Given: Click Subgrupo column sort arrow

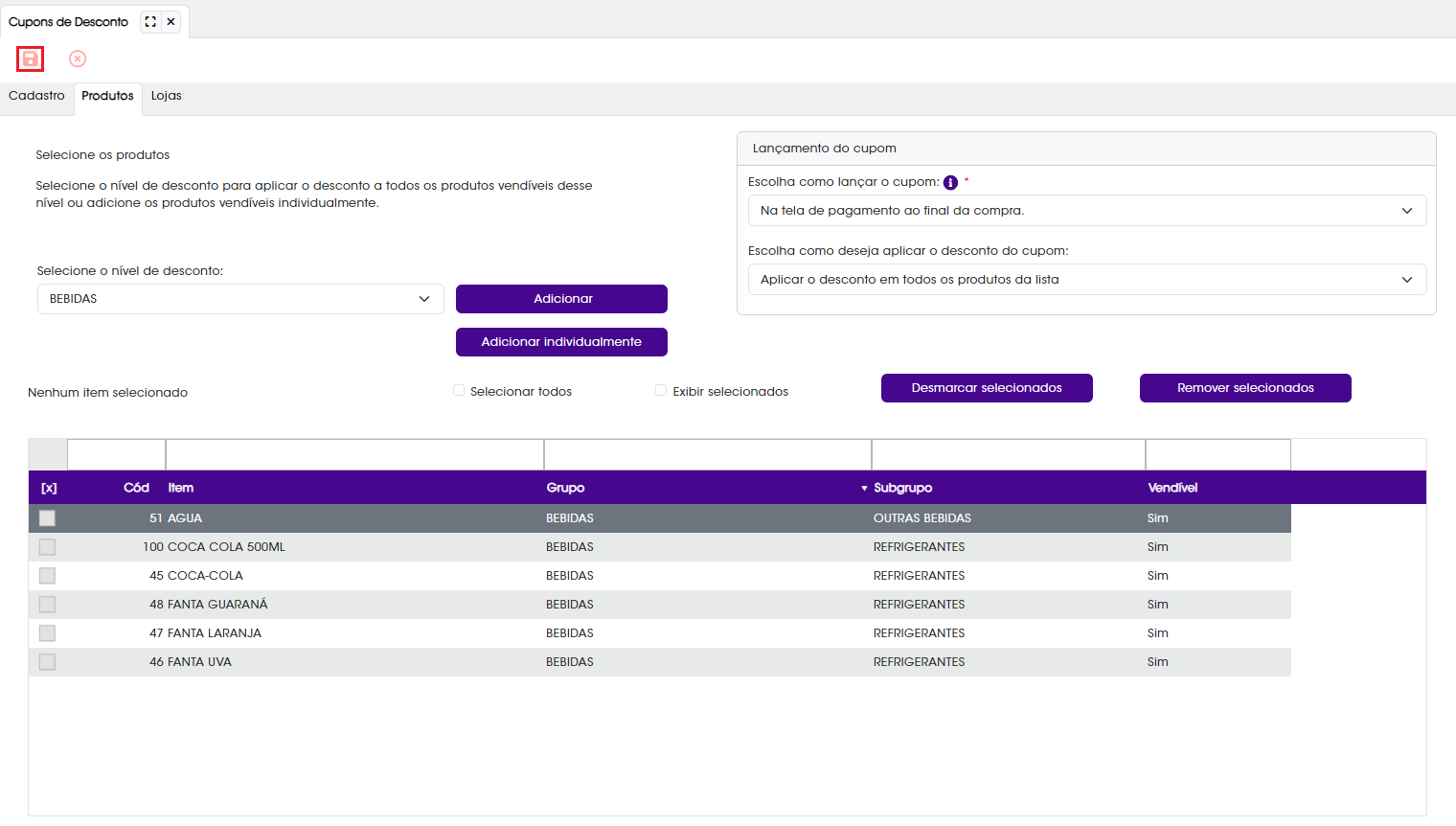Looking at the screenshot, I should [x=864, y=489].
